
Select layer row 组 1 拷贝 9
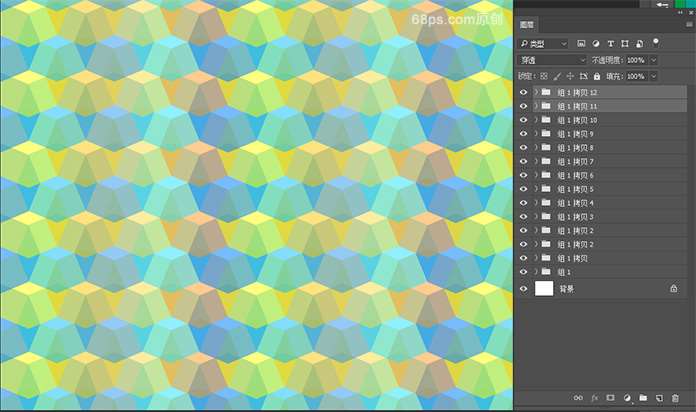coord(609,133)
